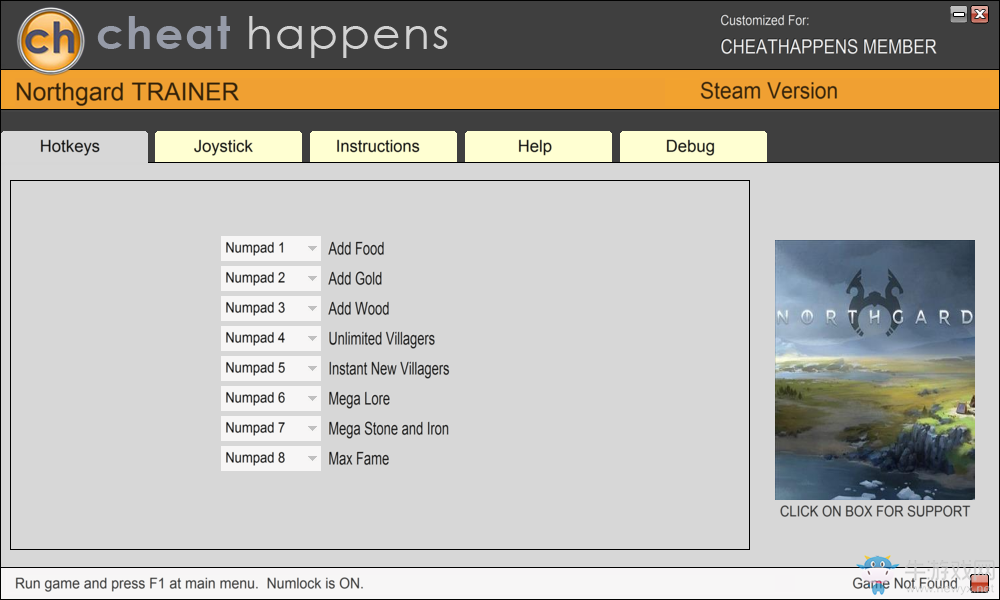The height and width of the screenshot is (600, 1000).
Task: Open the Debug tab
Action: (693, 147)
